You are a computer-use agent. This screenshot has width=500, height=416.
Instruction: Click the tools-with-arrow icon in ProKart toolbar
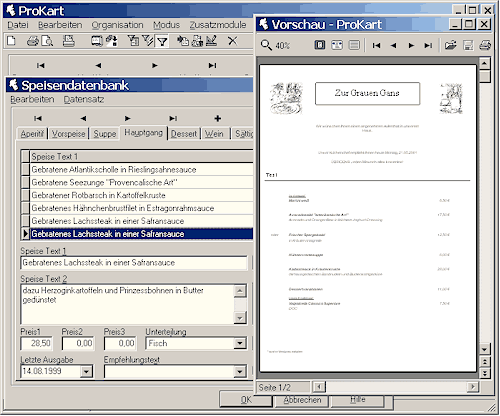point(112,41)
